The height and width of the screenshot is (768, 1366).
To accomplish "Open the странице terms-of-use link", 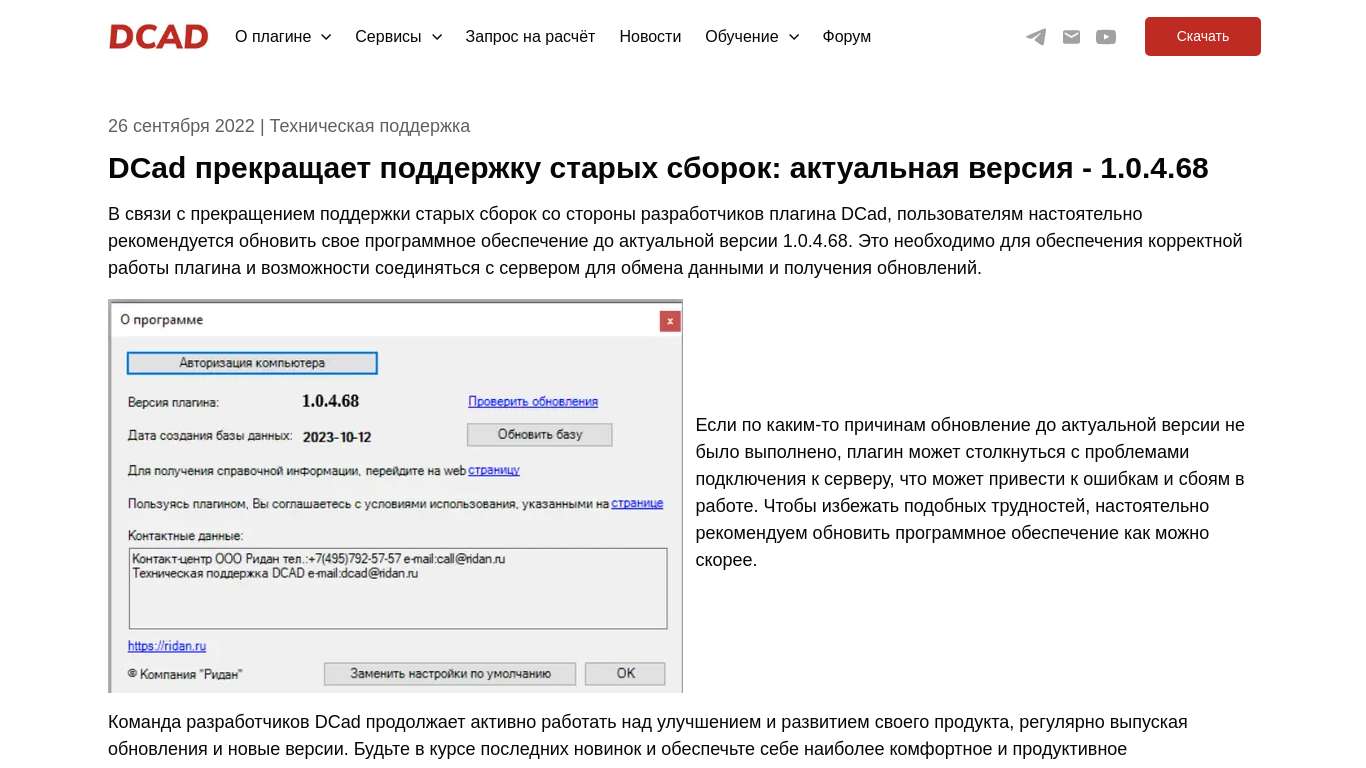I will coord(637,504).
